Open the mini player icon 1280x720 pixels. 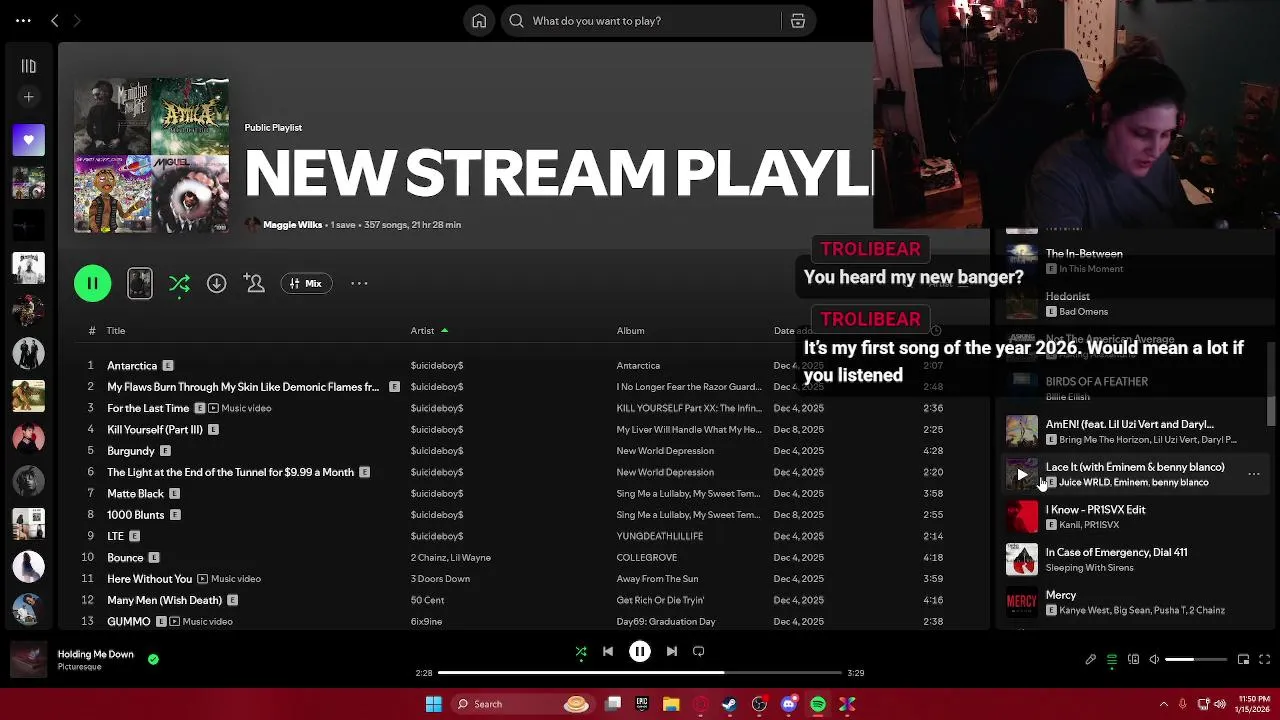pyautogui.click(x=1243, y=659)
